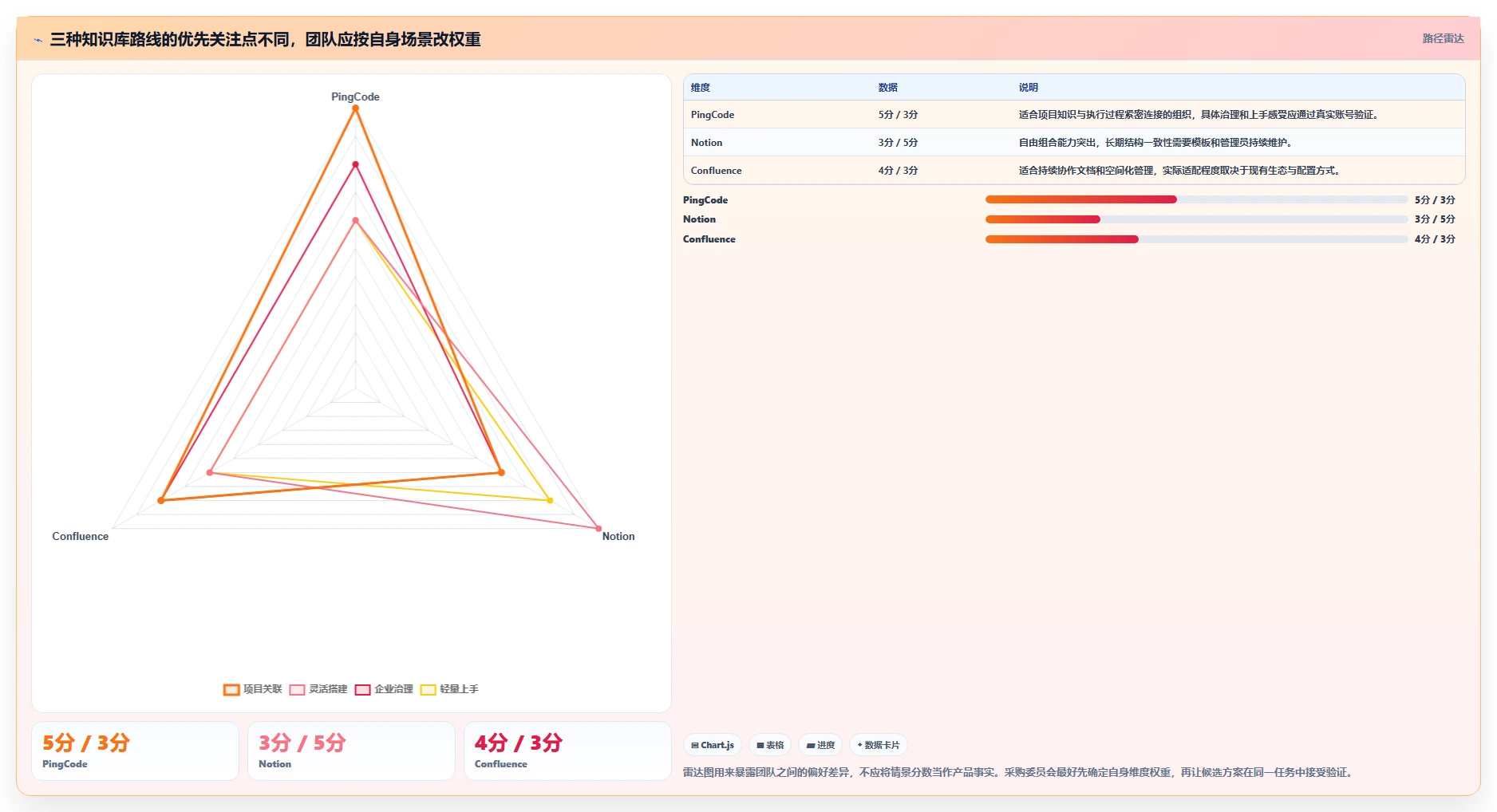Click the PingCode axis label on the radar
The width and height of the screenshot is (1497, 812).
click(x=355, y=97)
